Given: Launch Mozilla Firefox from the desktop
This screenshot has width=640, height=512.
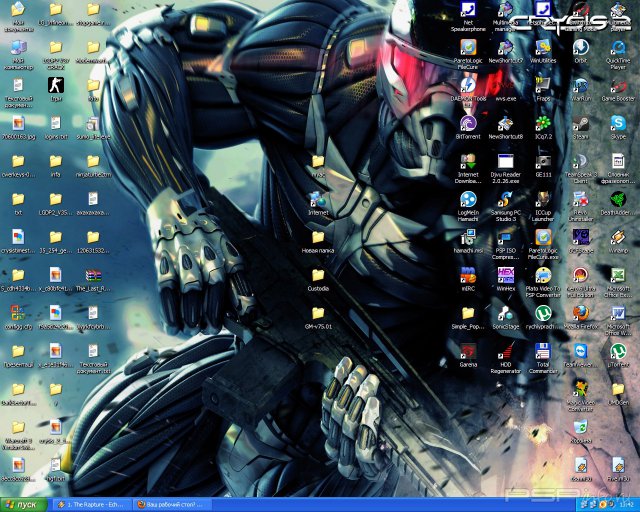Looking at the screenshot, I should [x=580, y=313].
